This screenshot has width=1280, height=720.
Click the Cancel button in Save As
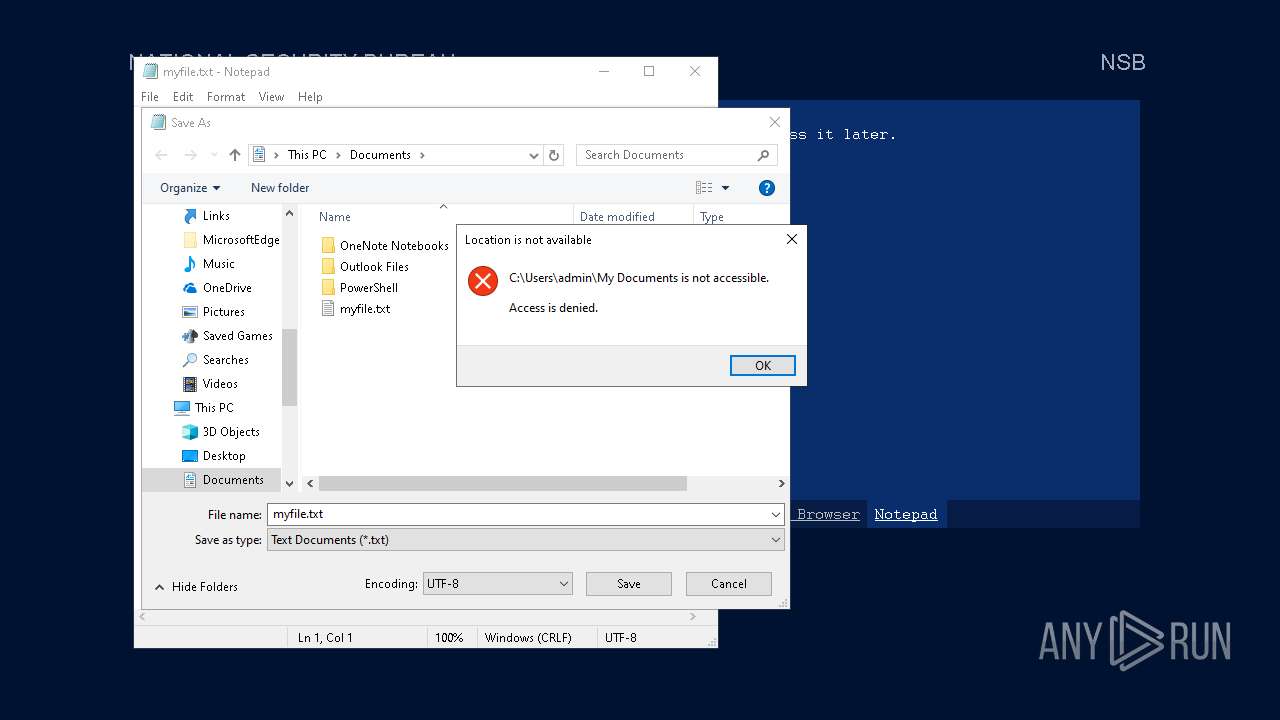coord(729,584)
